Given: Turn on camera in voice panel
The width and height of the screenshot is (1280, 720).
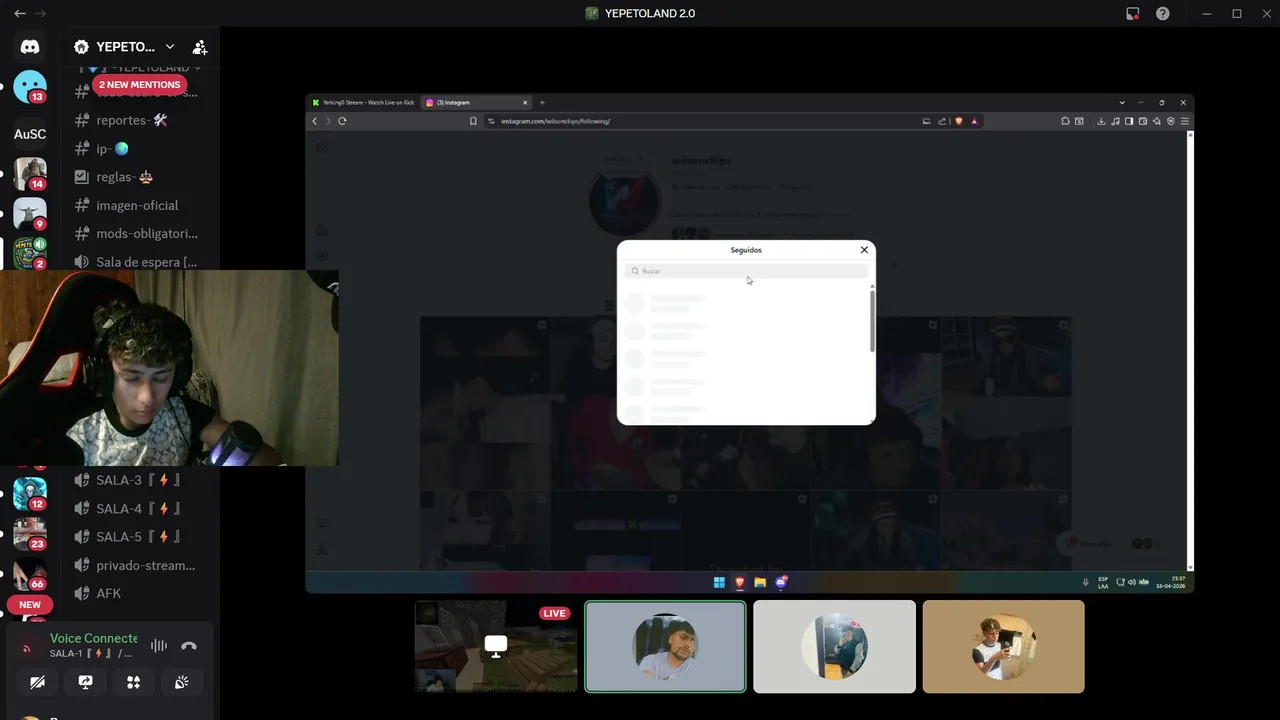Looking at the screenshot, I should pyautogui.click(x=37, y=682).
